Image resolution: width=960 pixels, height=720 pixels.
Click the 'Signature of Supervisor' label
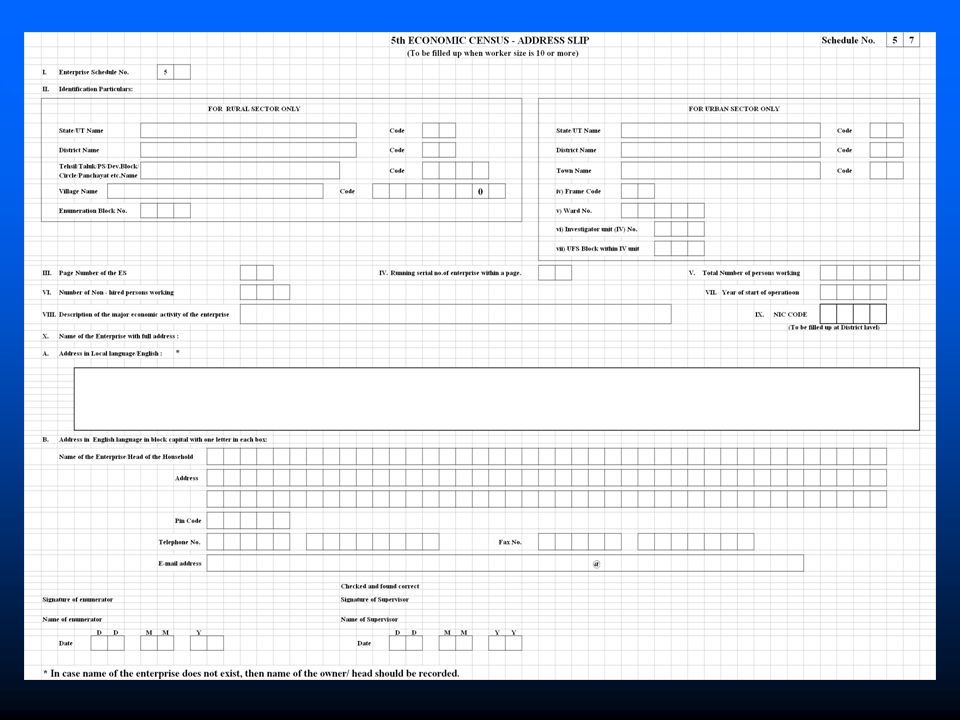375,599
